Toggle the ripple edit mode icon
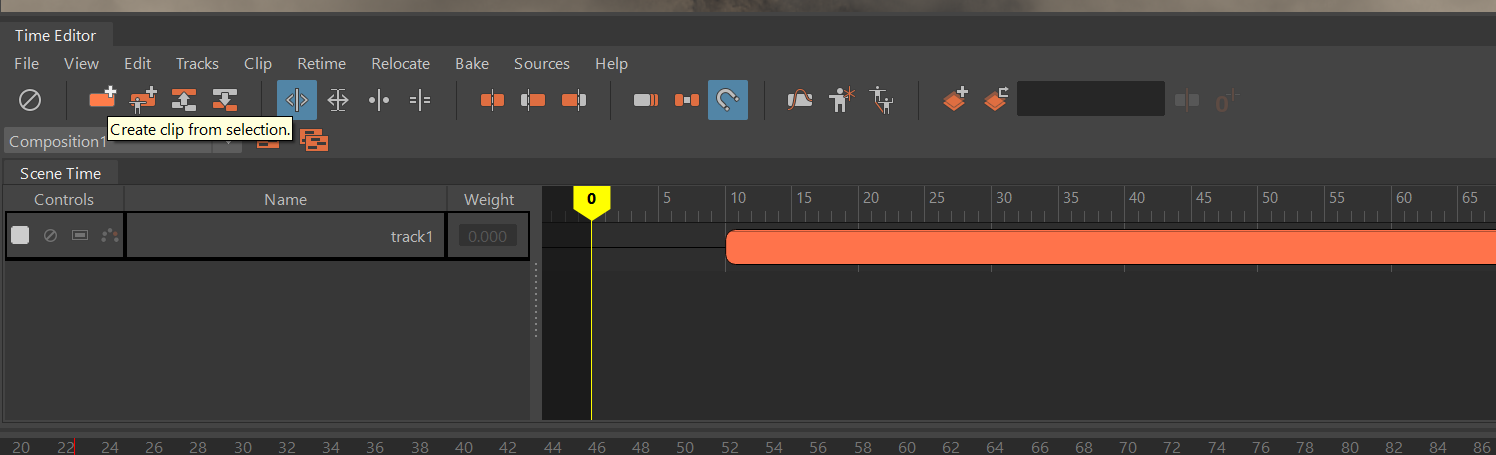This screenshot has height=455, width=1496. pos(297,100)
